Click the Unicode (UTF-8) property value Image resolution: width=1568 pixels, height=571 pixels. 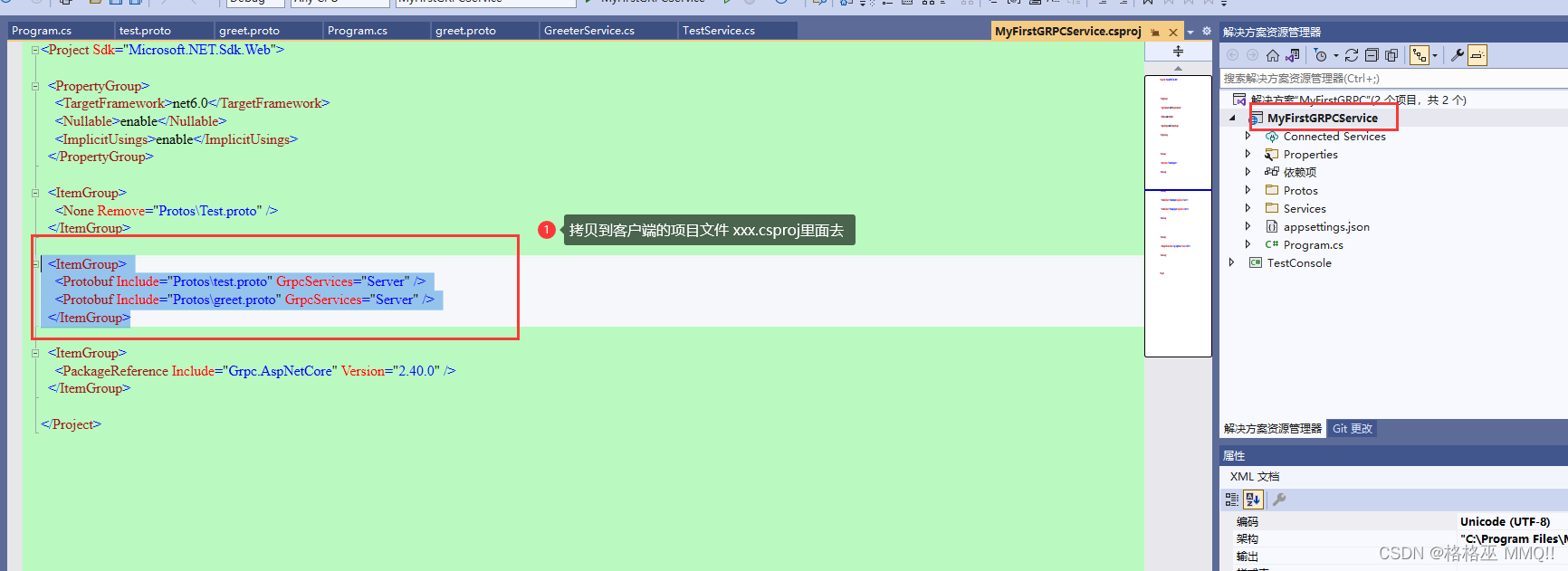1505,521
